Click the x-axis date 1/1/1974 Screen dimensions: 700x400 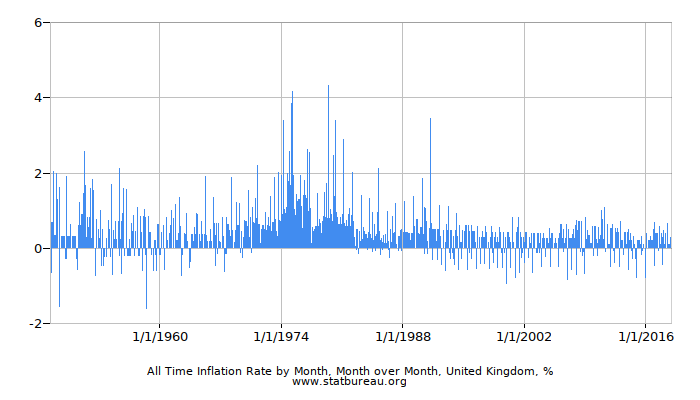[x=281, y=337]
